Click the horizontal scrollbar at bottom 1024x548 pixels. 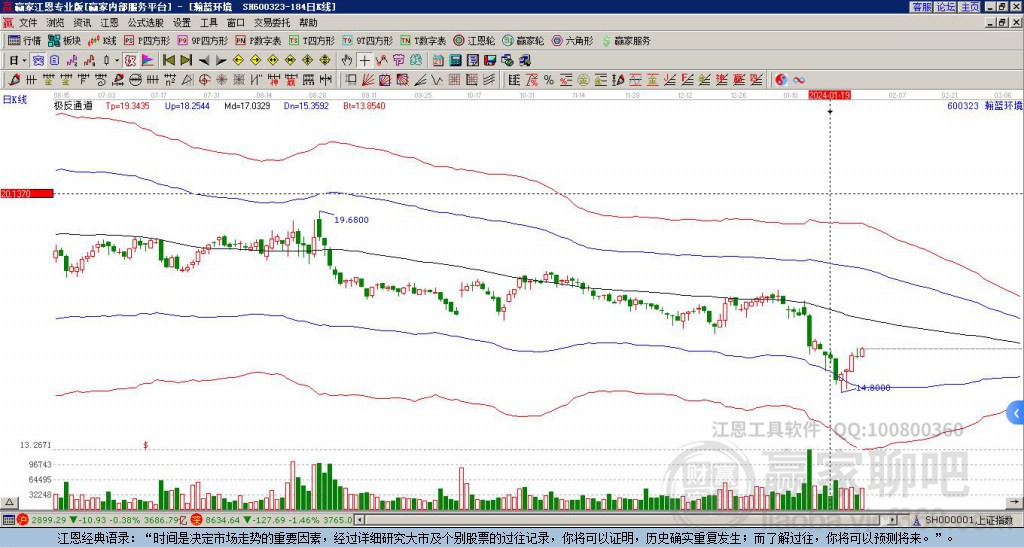(x=626, y=520)
